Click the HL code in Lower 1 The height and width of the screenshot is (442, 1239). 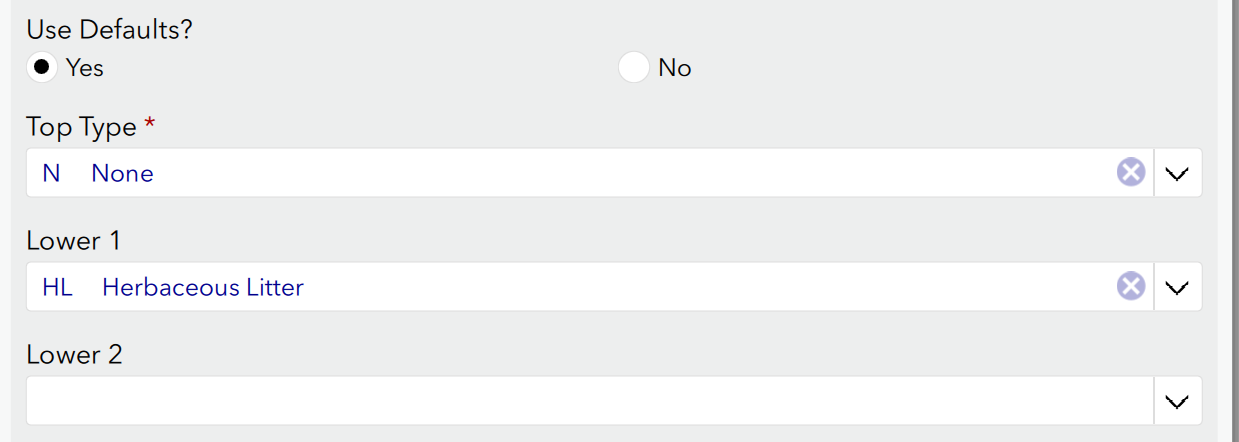click(57, 288)
